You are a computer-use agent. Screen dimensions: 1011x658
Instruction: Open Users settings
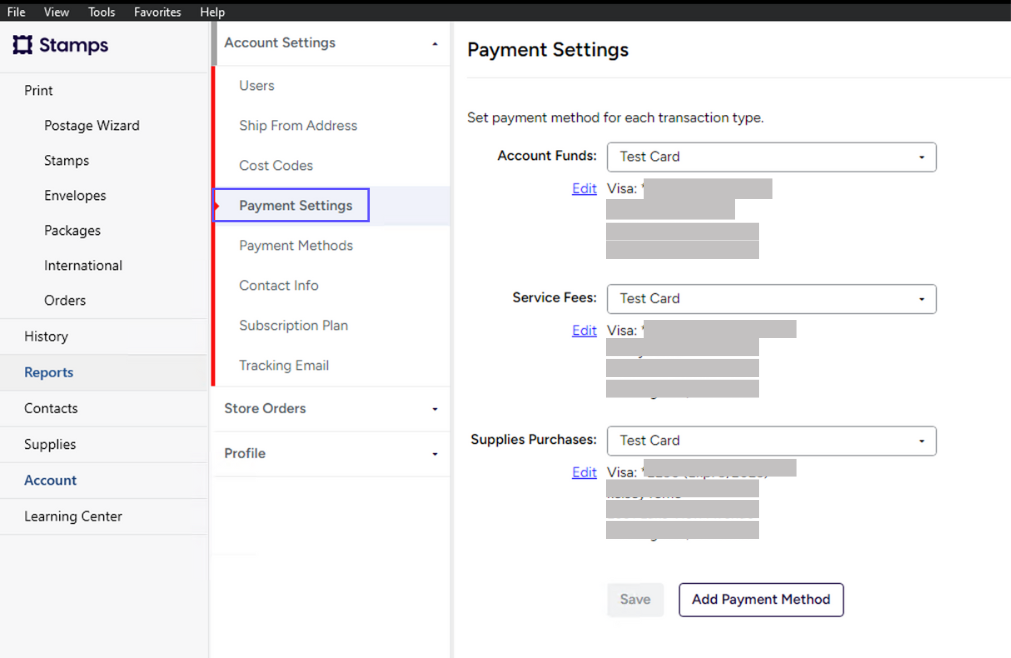point(257,86)
